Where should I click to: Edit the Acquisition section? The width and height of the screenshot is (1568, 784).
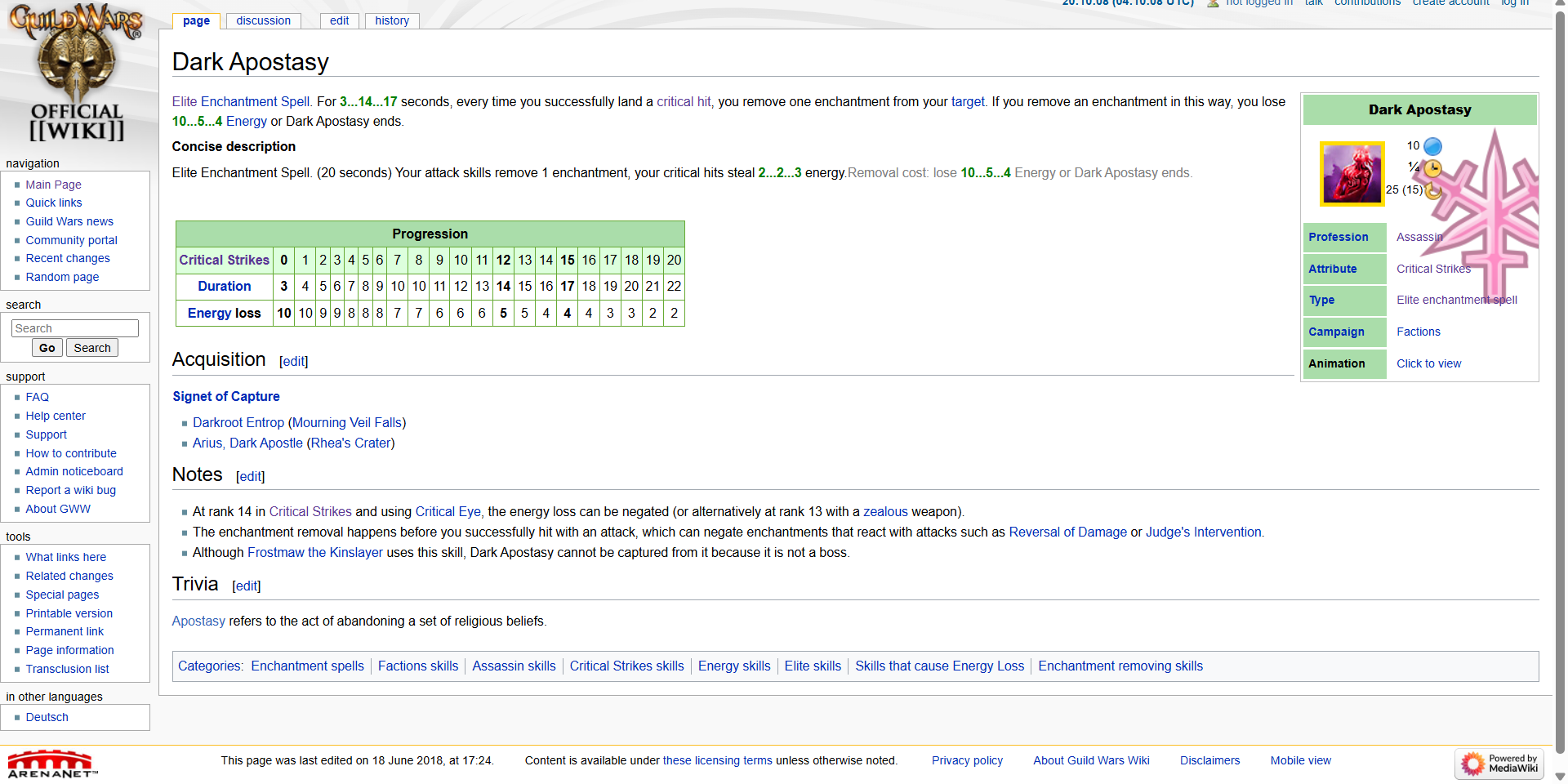pyautogui.click(x=294, y=361)
